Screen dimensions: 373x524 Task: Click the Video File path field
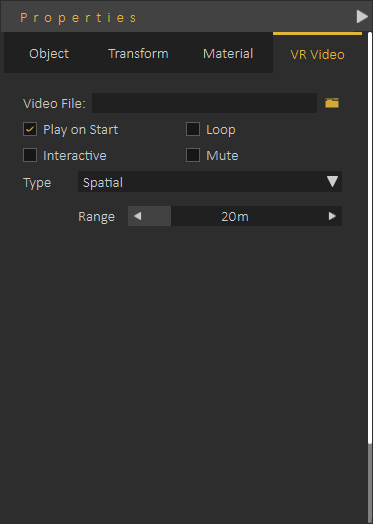(x=204, y=103)
